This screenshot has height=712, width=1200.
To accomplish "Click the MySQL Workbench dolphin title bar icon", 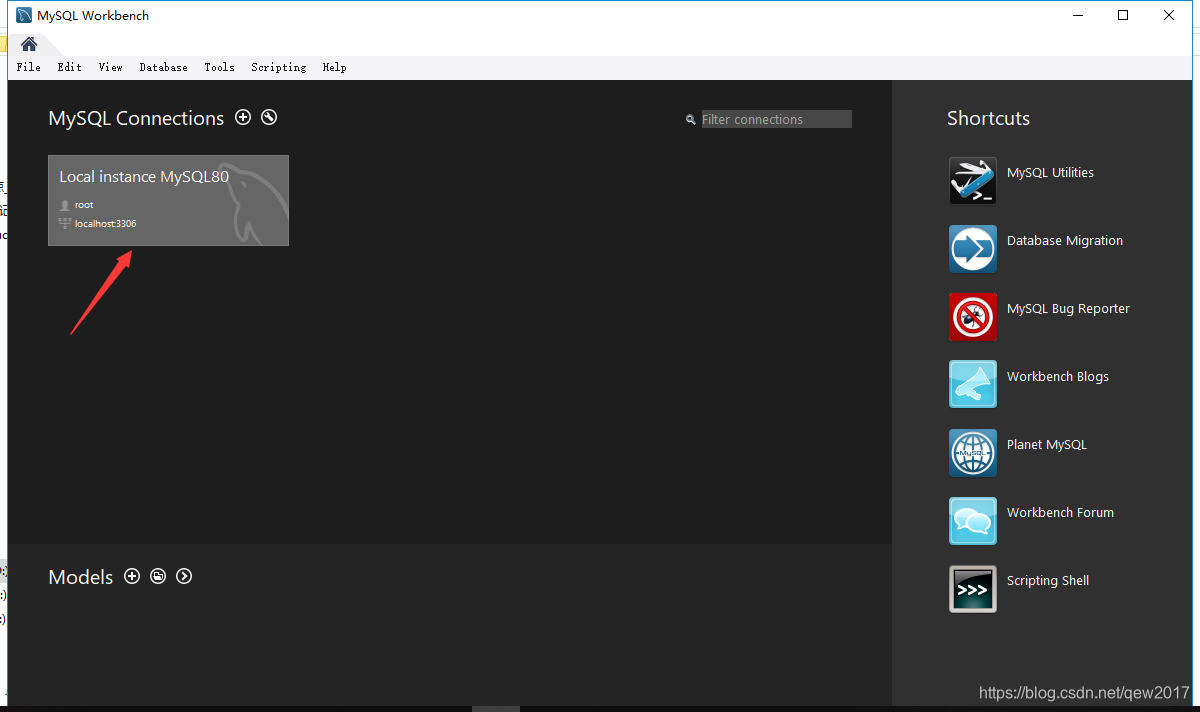I will point(24,15).
